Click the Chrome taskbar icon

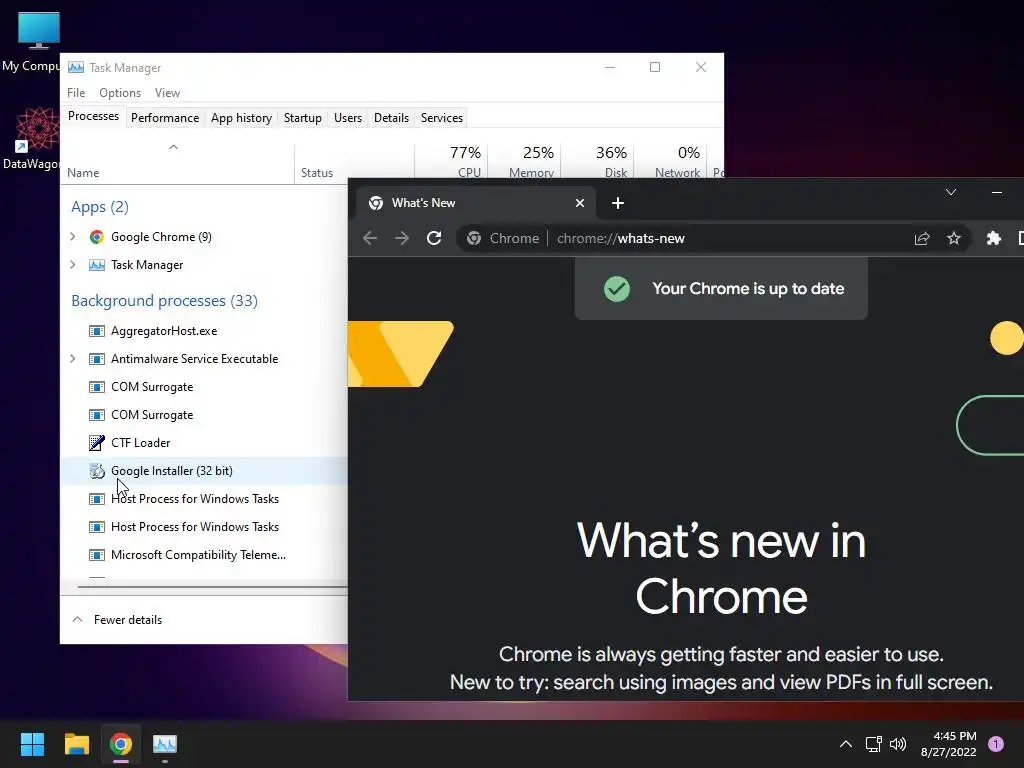121,744
